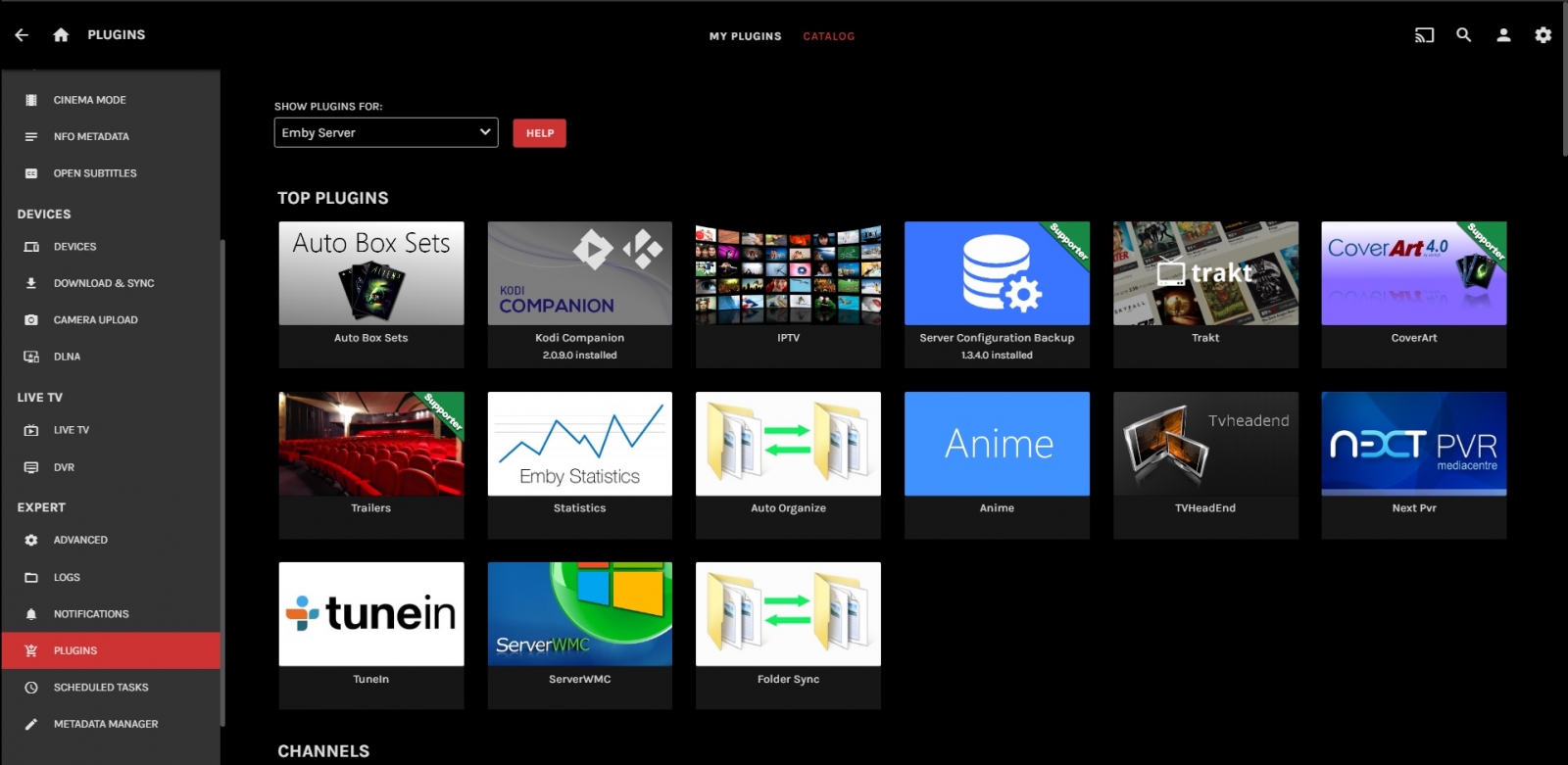The image size is (1568, 765).
Task: Click the Top Plugins section heading
Action: (x=333, y=198)
